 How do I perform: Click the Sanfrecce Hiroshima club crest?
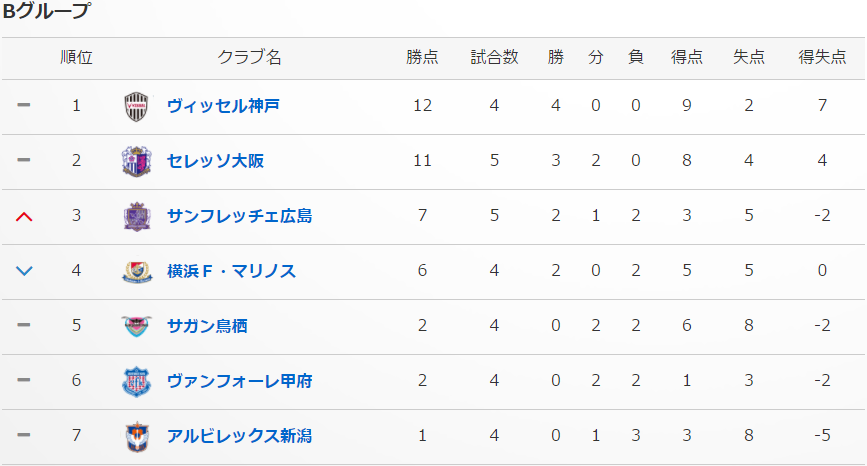pyautogui.click(x=136, y=216)
